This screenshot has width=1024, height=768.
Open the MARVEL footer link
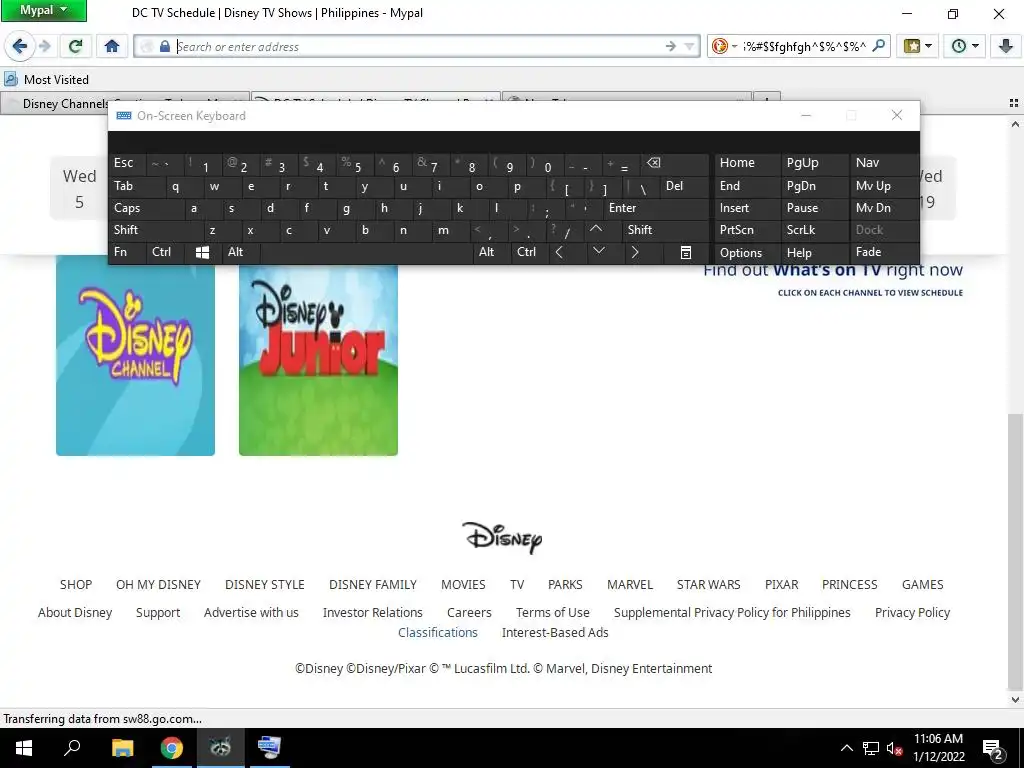(x=630, y=584)
